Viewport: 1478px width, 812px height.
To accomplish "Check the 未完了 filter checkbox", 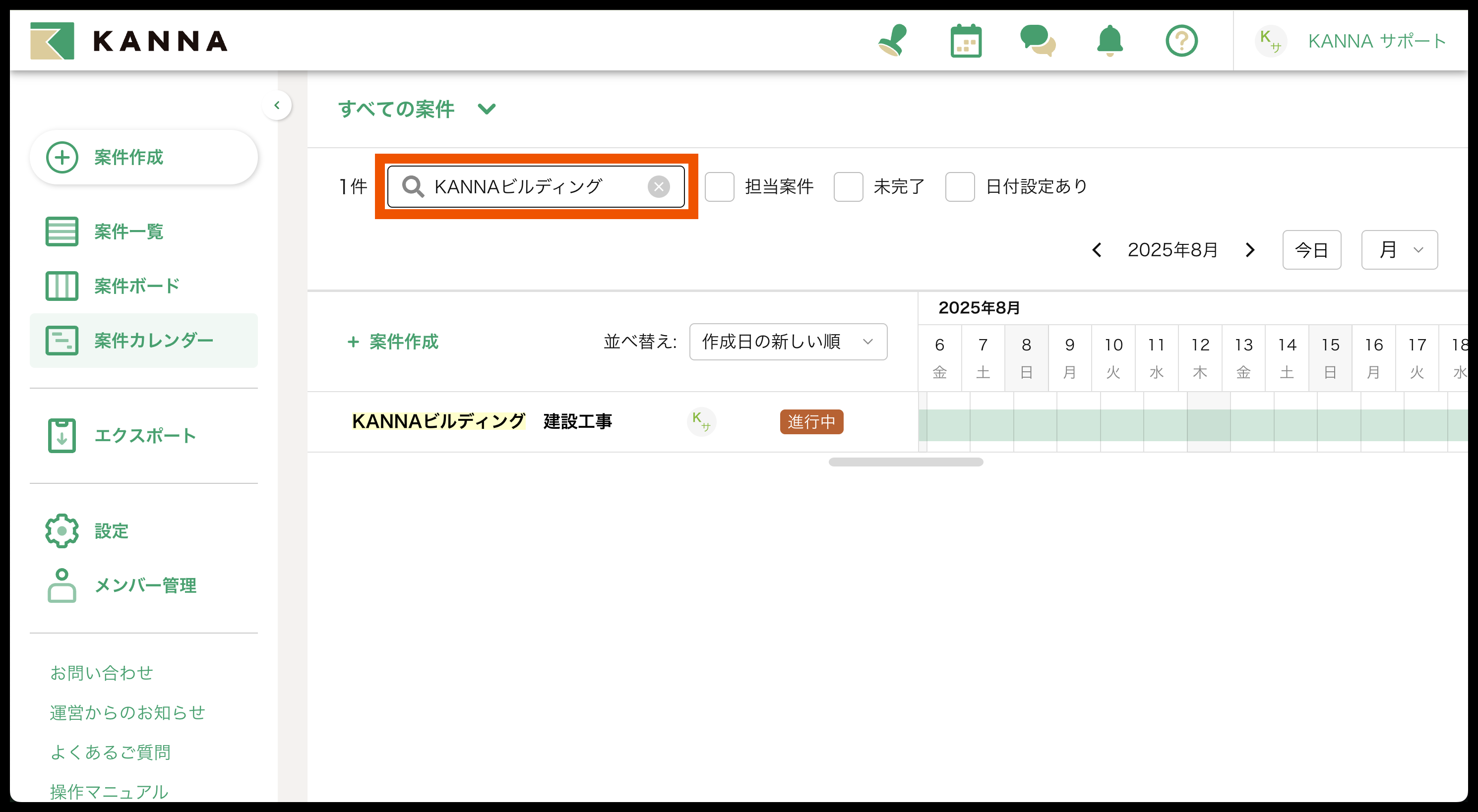I will (848, 186).
